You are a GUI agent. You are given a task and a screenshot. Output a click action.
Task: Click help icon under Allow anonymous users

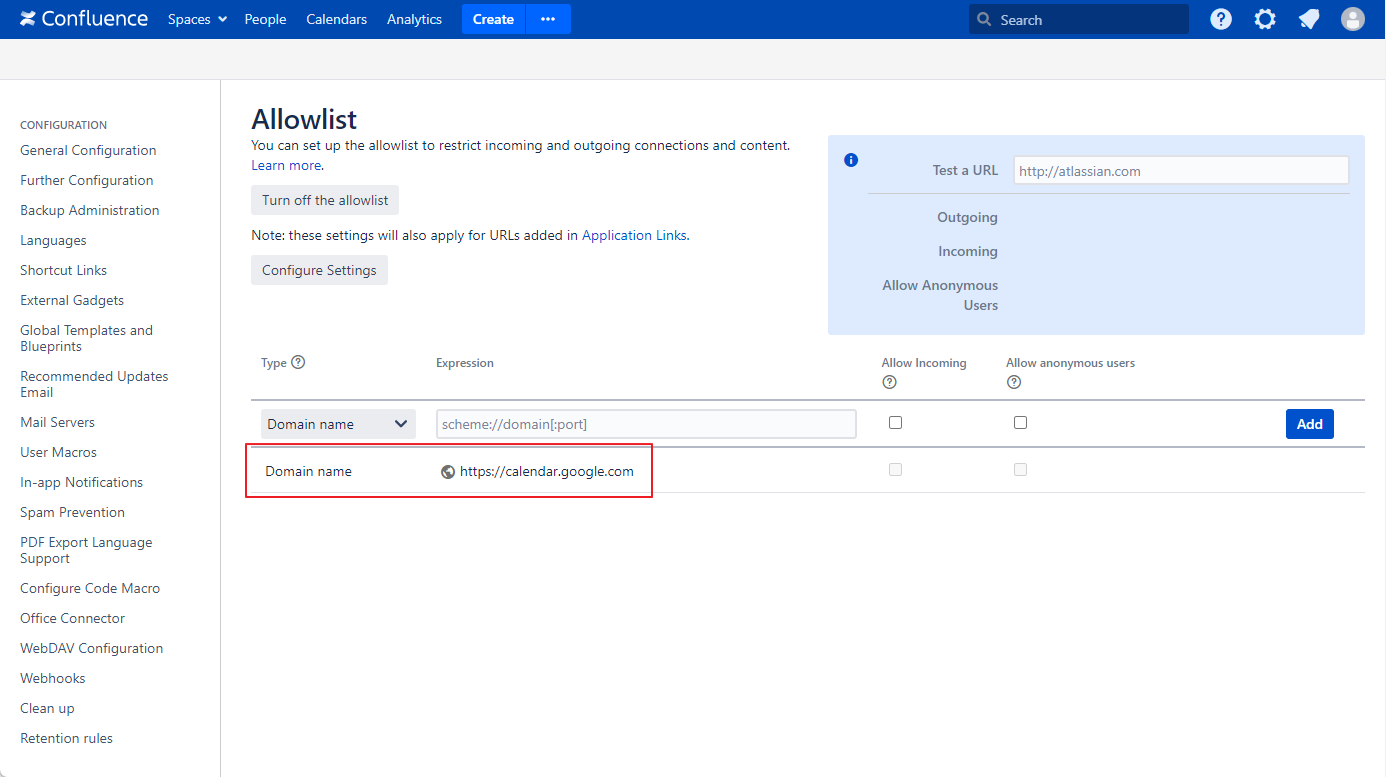[1014, 382]
